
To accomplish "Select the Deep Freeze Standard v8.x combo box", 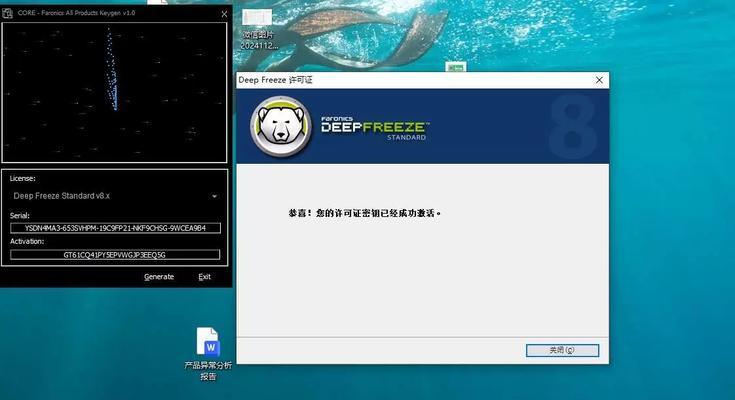I will click(115, 196).
